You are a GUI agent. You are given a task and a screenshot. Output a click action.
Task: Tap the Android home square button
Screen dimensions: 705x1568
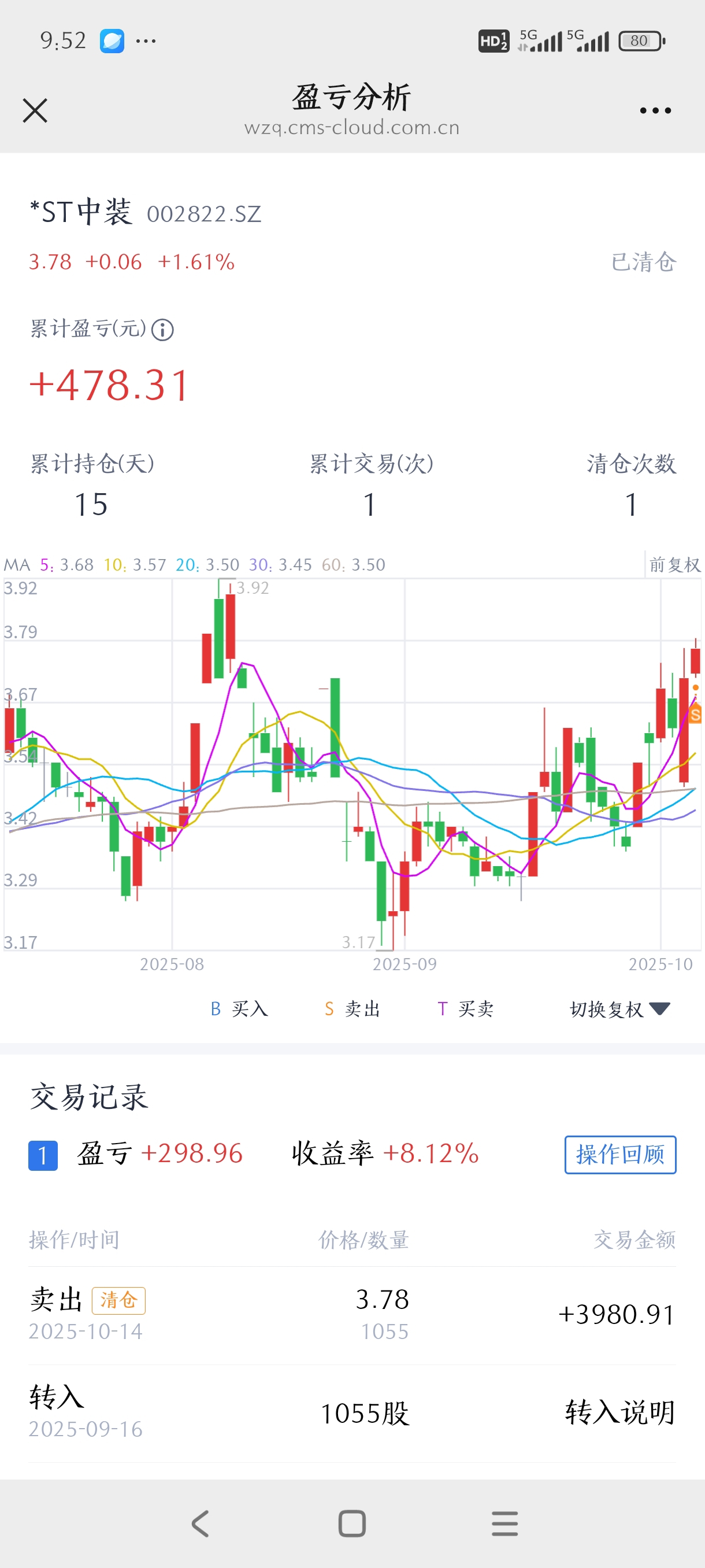tap(352, 1523)
